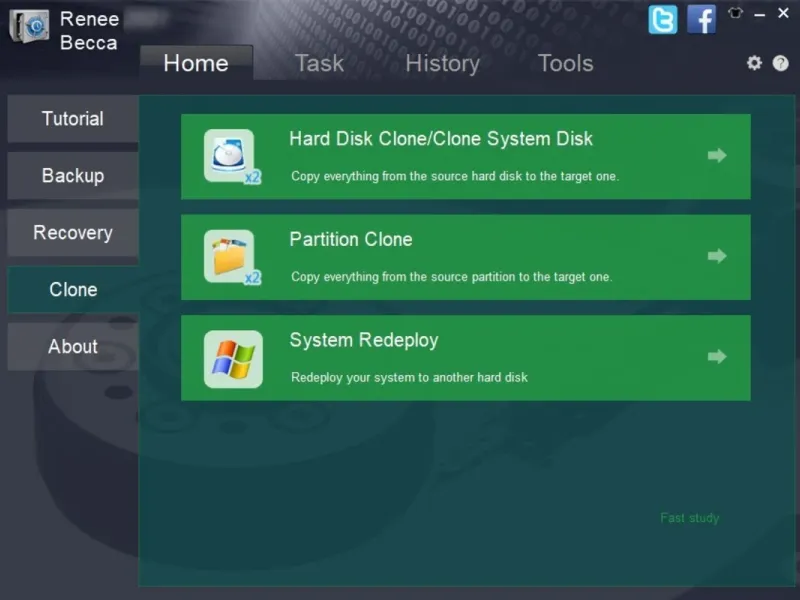Switch to the Task tab
Screen dimensions: 800x600
[x=319, y=63]
